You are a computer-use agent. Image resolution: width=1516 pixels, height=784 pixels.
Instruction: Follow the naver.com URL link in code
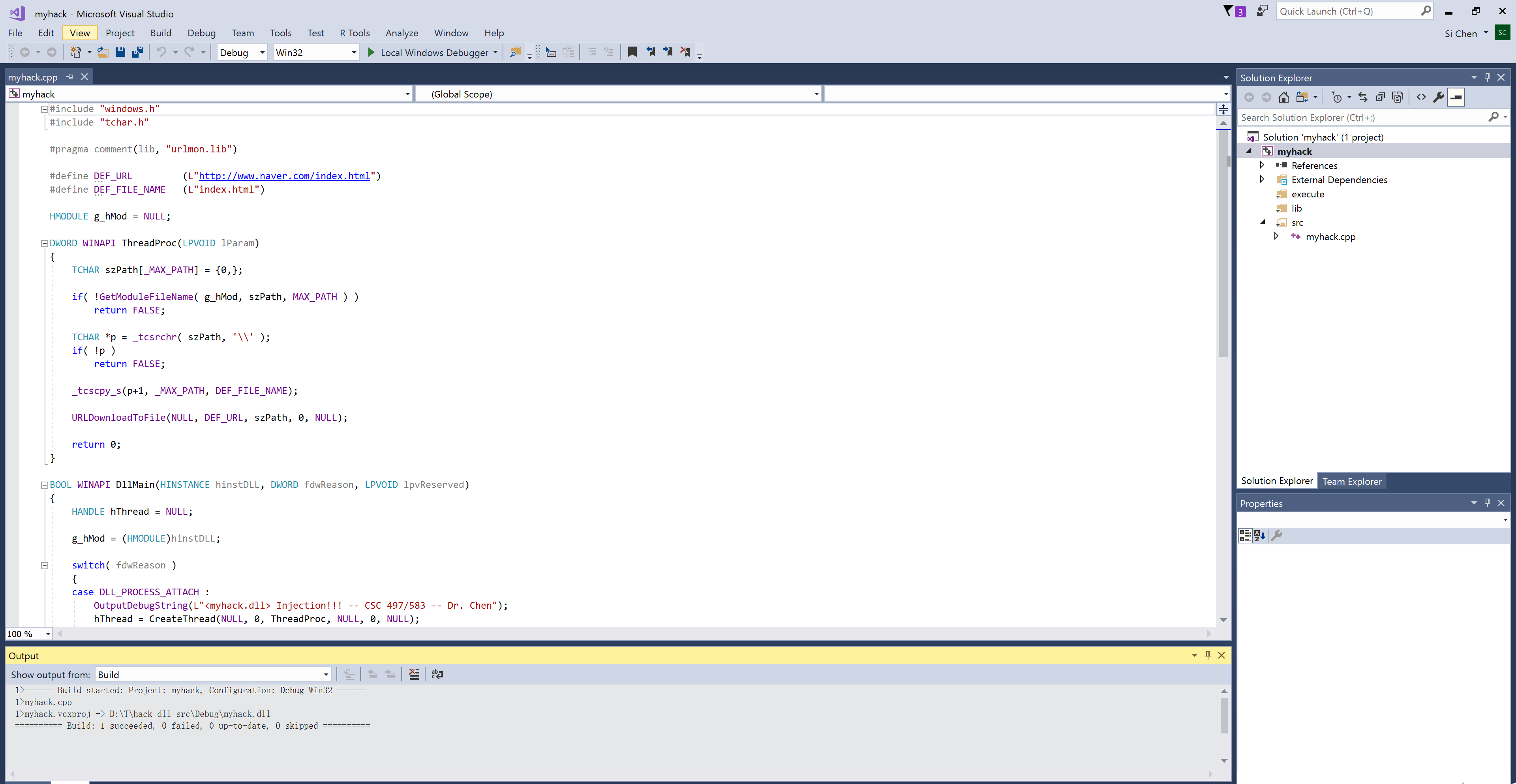coord(284,176)
